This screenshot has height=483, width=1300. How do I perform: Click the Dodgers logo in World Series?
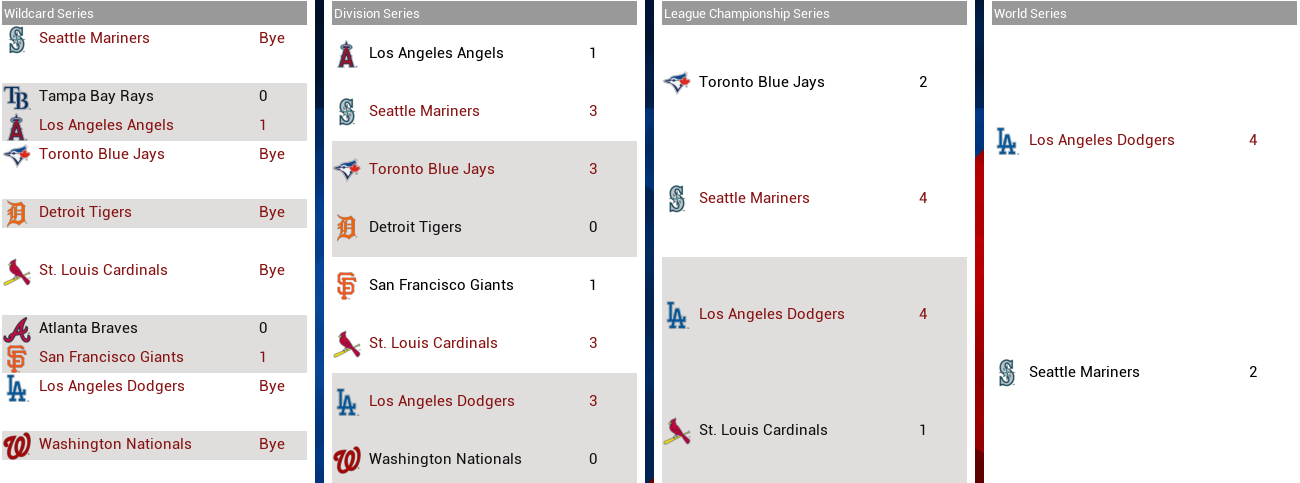point(1006,141)
